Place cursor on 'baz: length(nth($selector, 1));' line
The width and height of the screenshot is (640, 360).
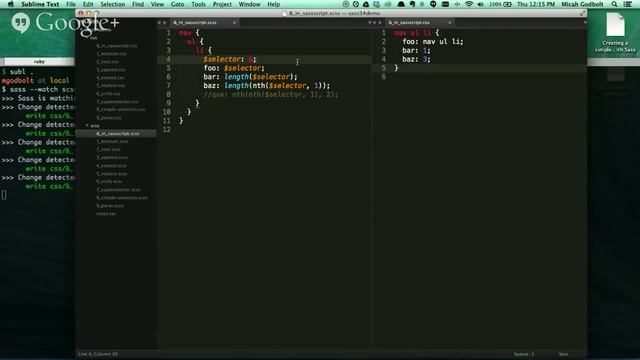coord(267,86)
